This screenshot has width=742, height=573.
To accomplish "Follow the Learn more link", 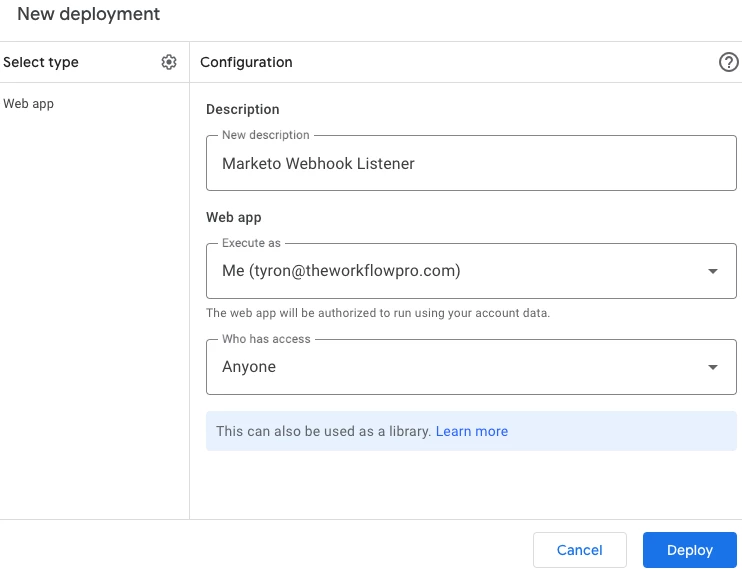I will coord(472,431).
